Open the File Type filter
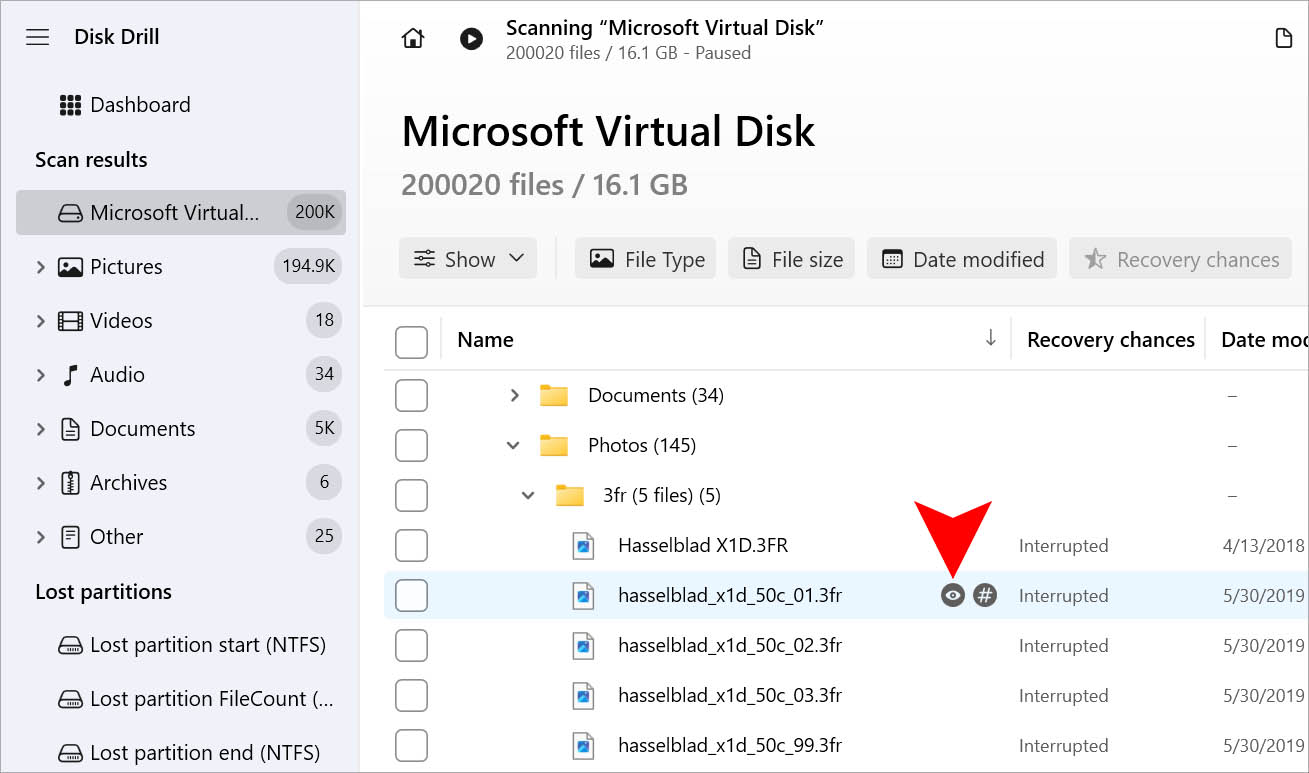Viewport: 1309px width, 773px height. (645, 258)
